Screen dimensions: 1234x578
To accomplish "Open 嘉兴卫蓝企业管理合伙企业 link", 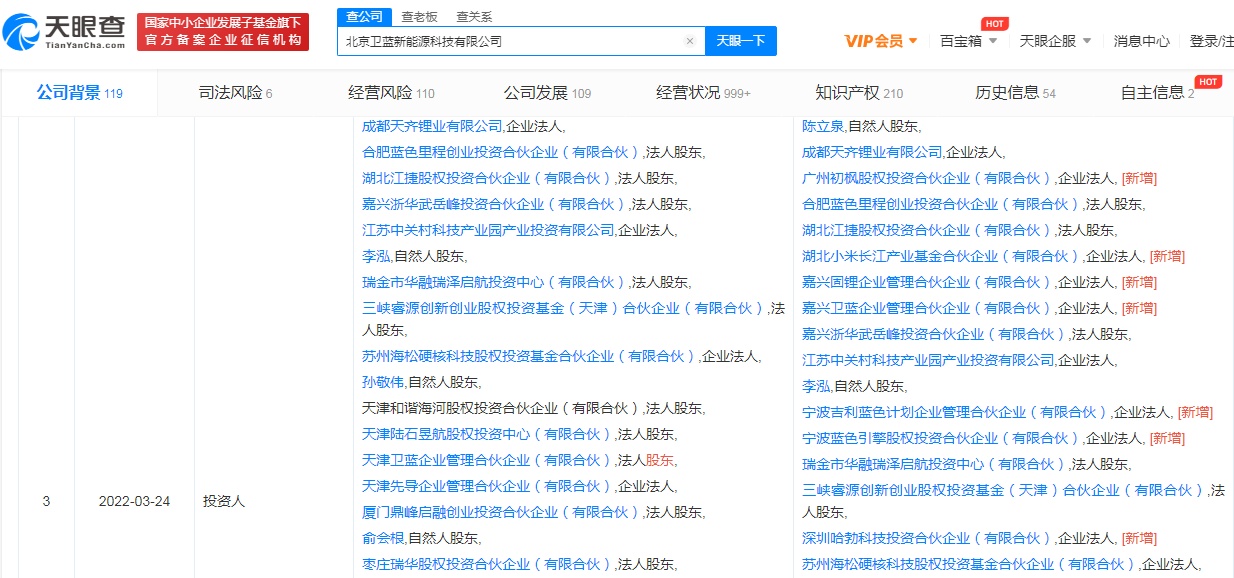I will coord(928,308).
